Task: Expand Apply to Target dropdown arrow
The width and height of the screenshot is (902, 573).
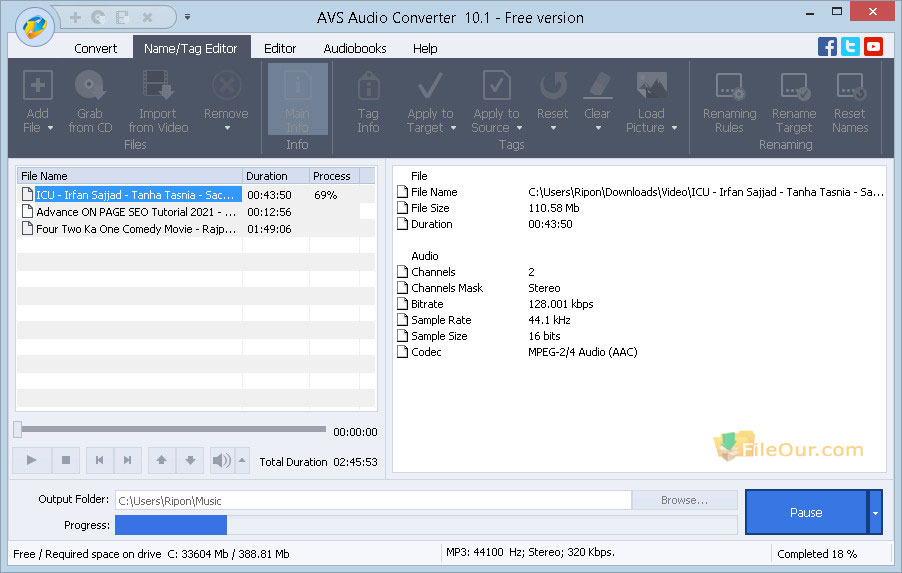Action: coord(453,128)
